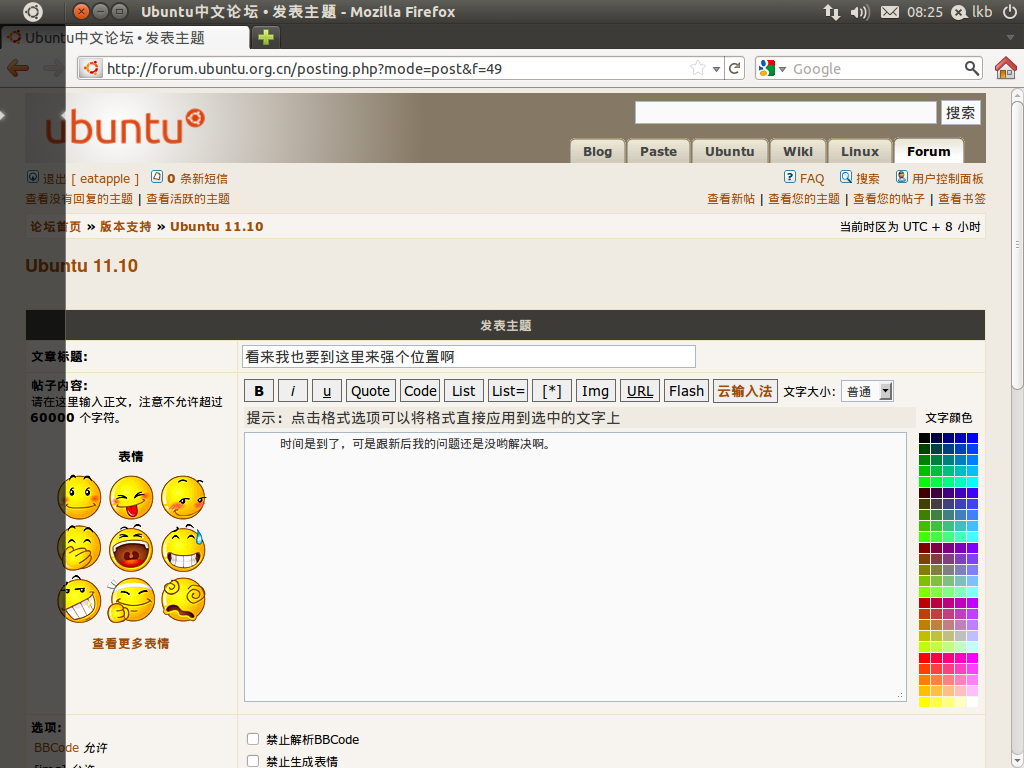Insert the shy smirking emoticon
The image size is (1024, 768).
click(183, 497)
